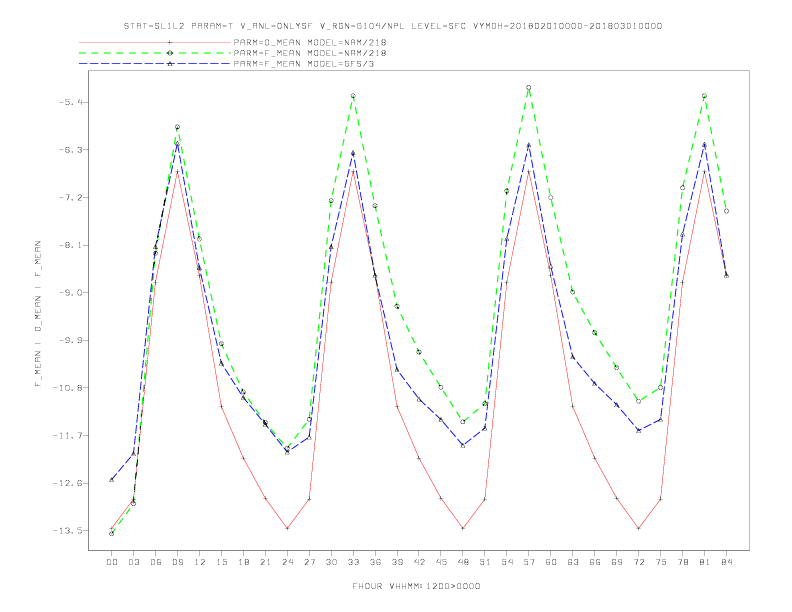The height and width of the screenshot is (612, 792).
Task: Click x-axis tick label 42
Action: click(x=419, y=562)
